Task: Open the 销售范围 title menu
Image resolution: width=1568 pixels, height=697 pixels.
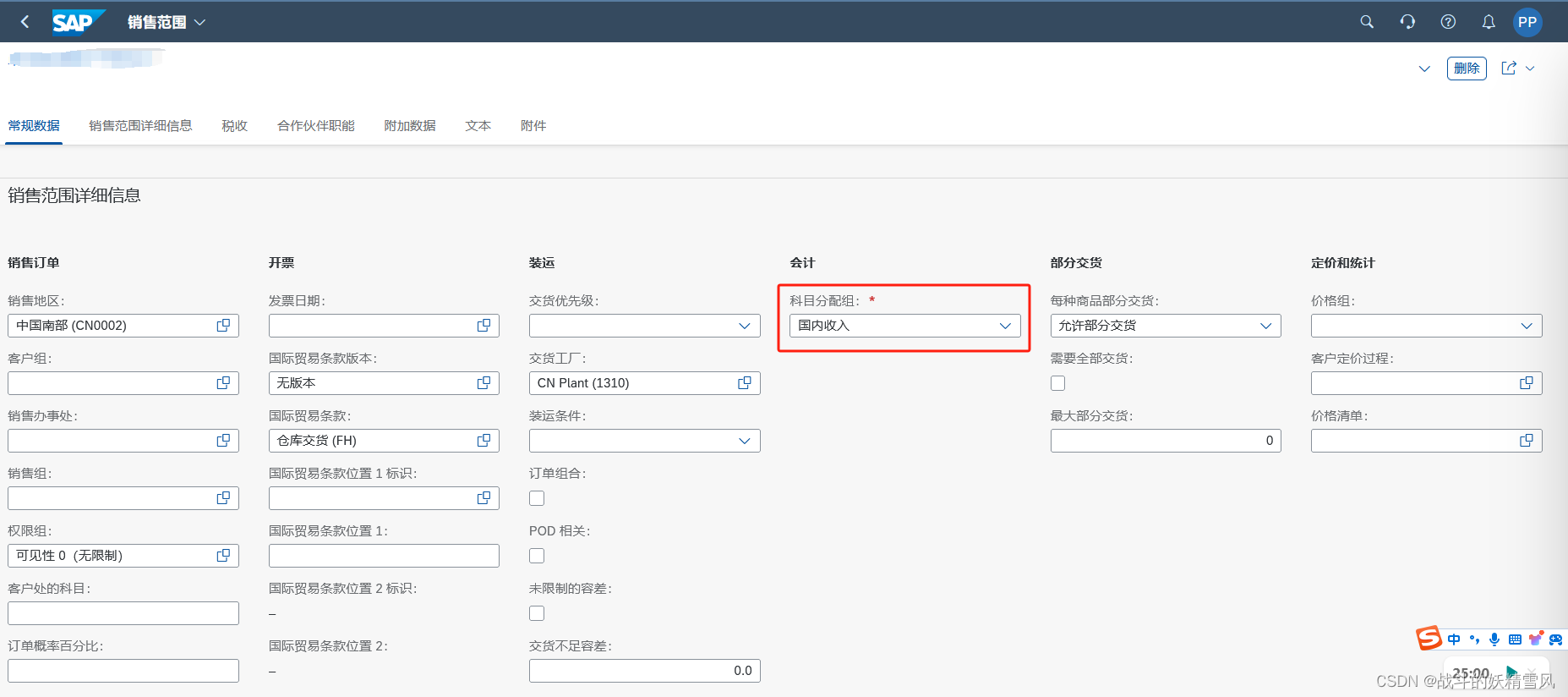Action: (167, 22)
